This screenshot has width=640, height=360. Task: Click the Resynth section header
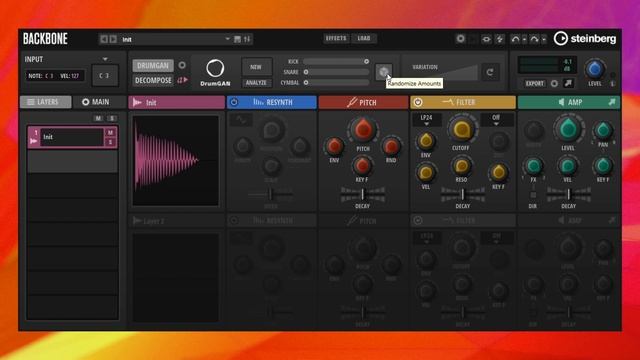[272, 102]
